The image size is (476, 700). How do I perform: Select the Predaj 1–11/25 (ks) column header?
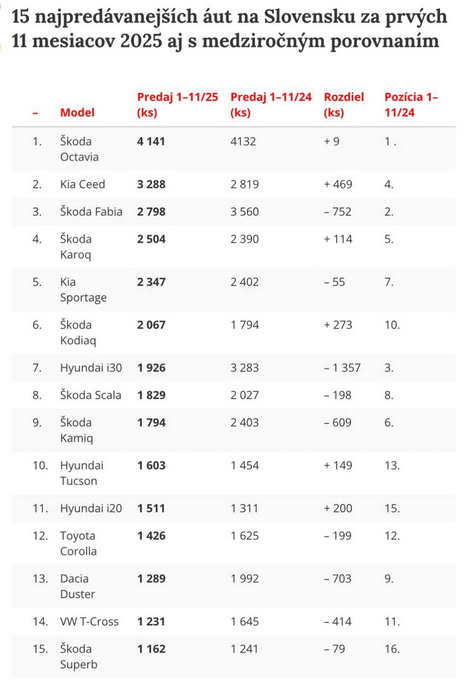[177, 104]
